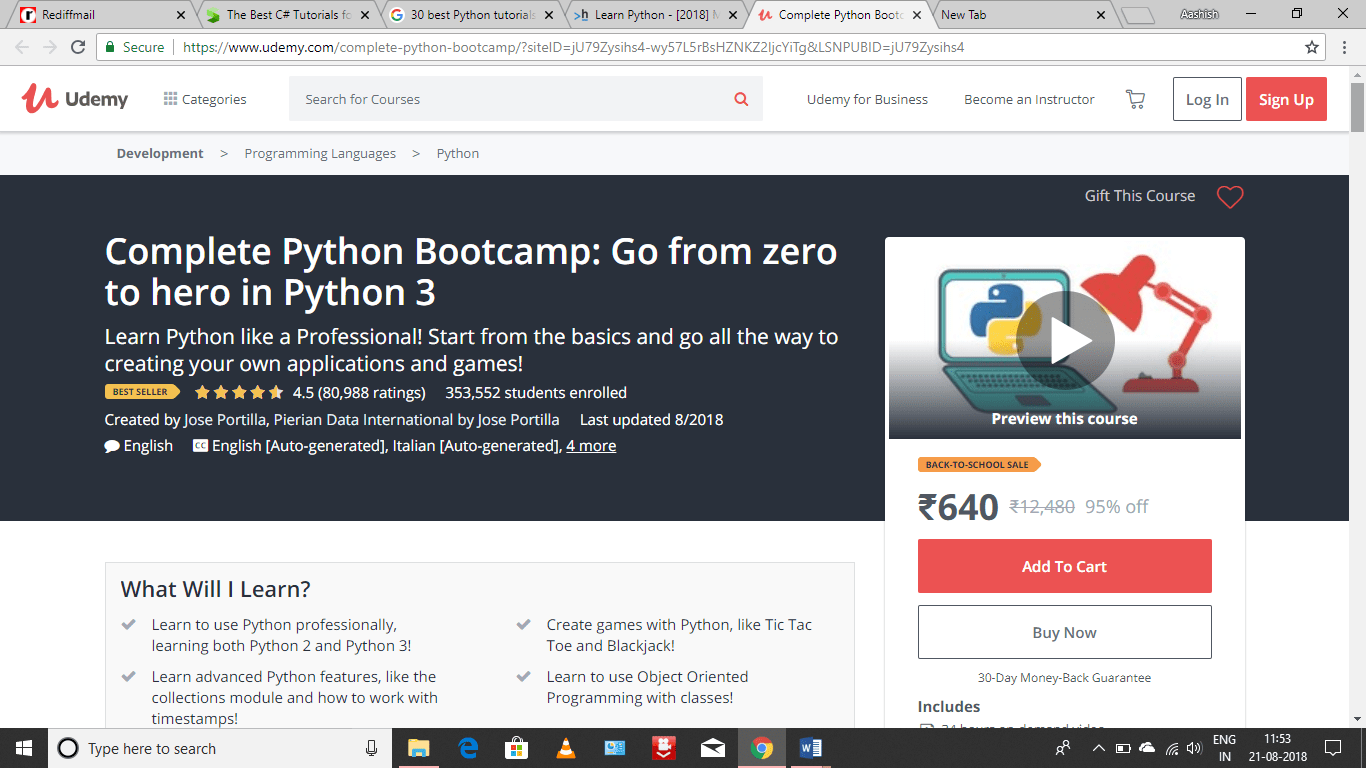Image resolution: width=1366 pixels, height=768 pixels.
Task: Reload the page in Chrome
Action: tap(78, 47)
